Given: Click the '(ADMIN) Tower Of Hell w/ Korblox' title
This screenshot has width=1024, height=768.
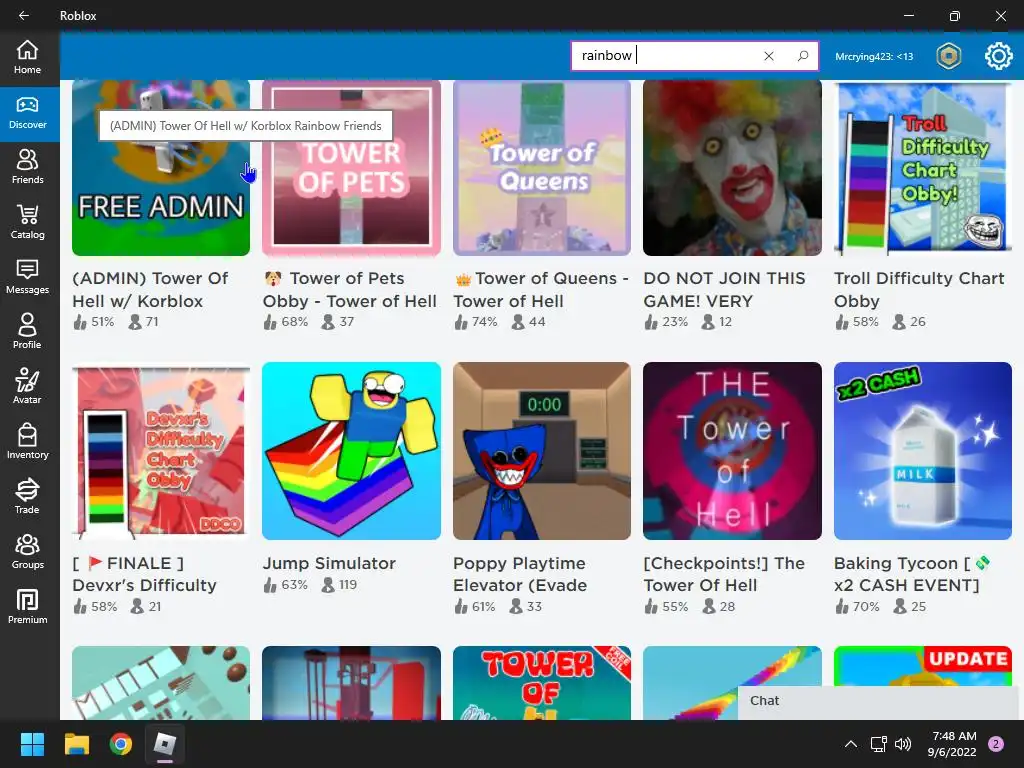Looking at the screenshot, I should point(150,289).
